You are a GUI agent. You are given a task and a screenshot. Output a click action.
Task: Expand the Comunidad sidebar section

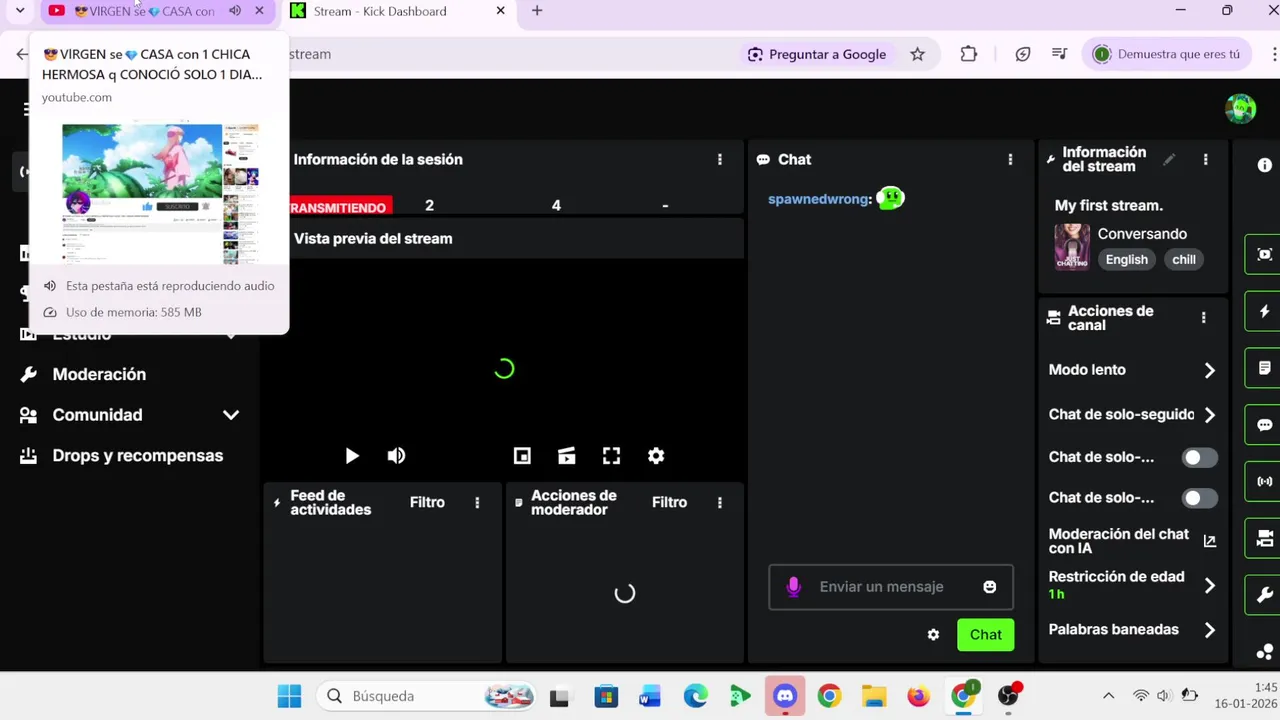(x=231, y=415)
